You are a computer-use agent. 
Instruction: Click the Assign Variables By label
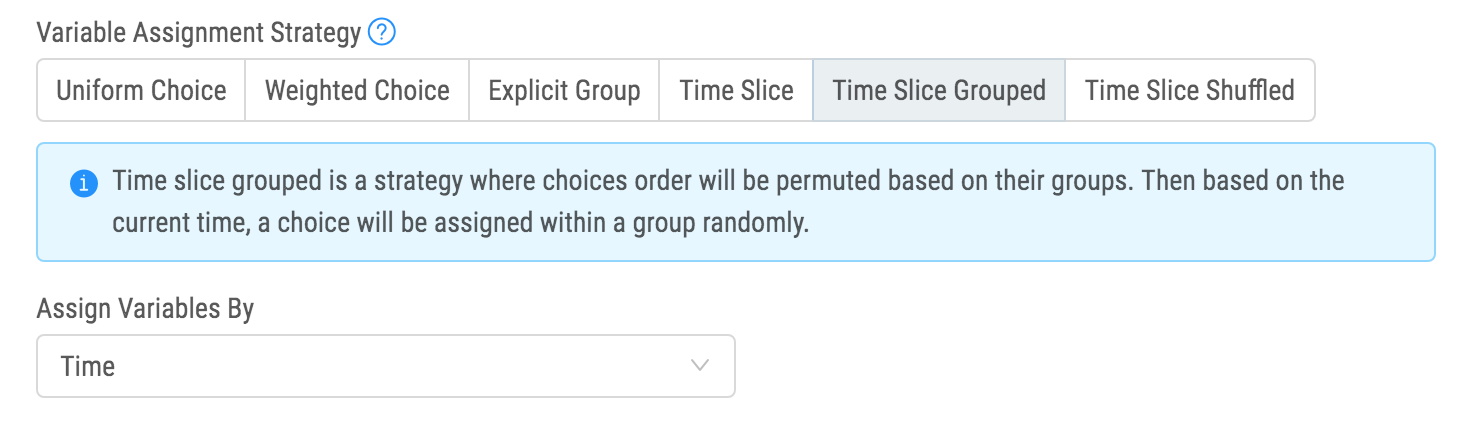click(x=145, y=309)
